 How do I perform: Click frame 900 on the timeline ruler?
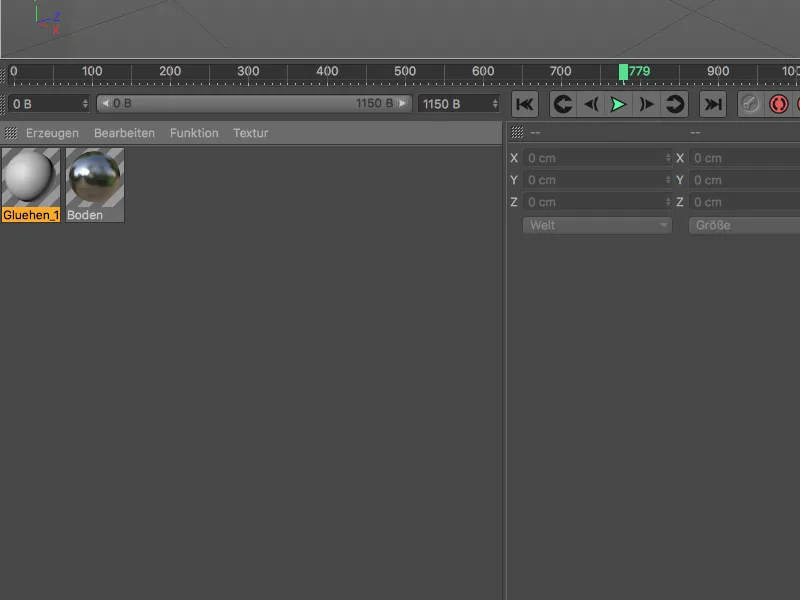[717, 71]
